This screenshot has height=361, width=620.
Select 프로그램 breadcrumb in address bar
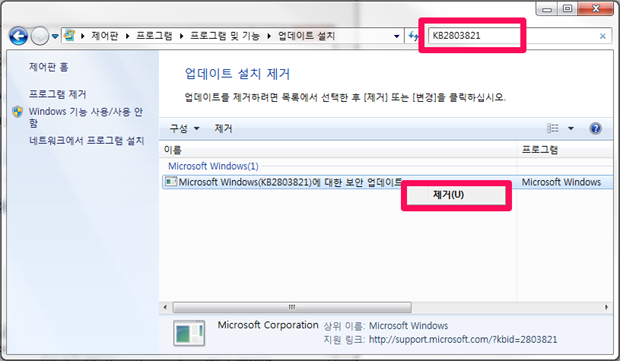pos(154,36)
